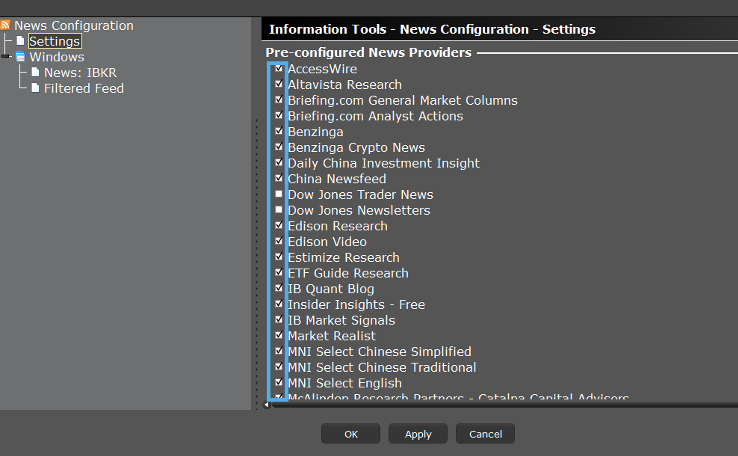Uncheck the AccessWire news provider
This screenshot has width=738, height=456.
click(279, 69)
